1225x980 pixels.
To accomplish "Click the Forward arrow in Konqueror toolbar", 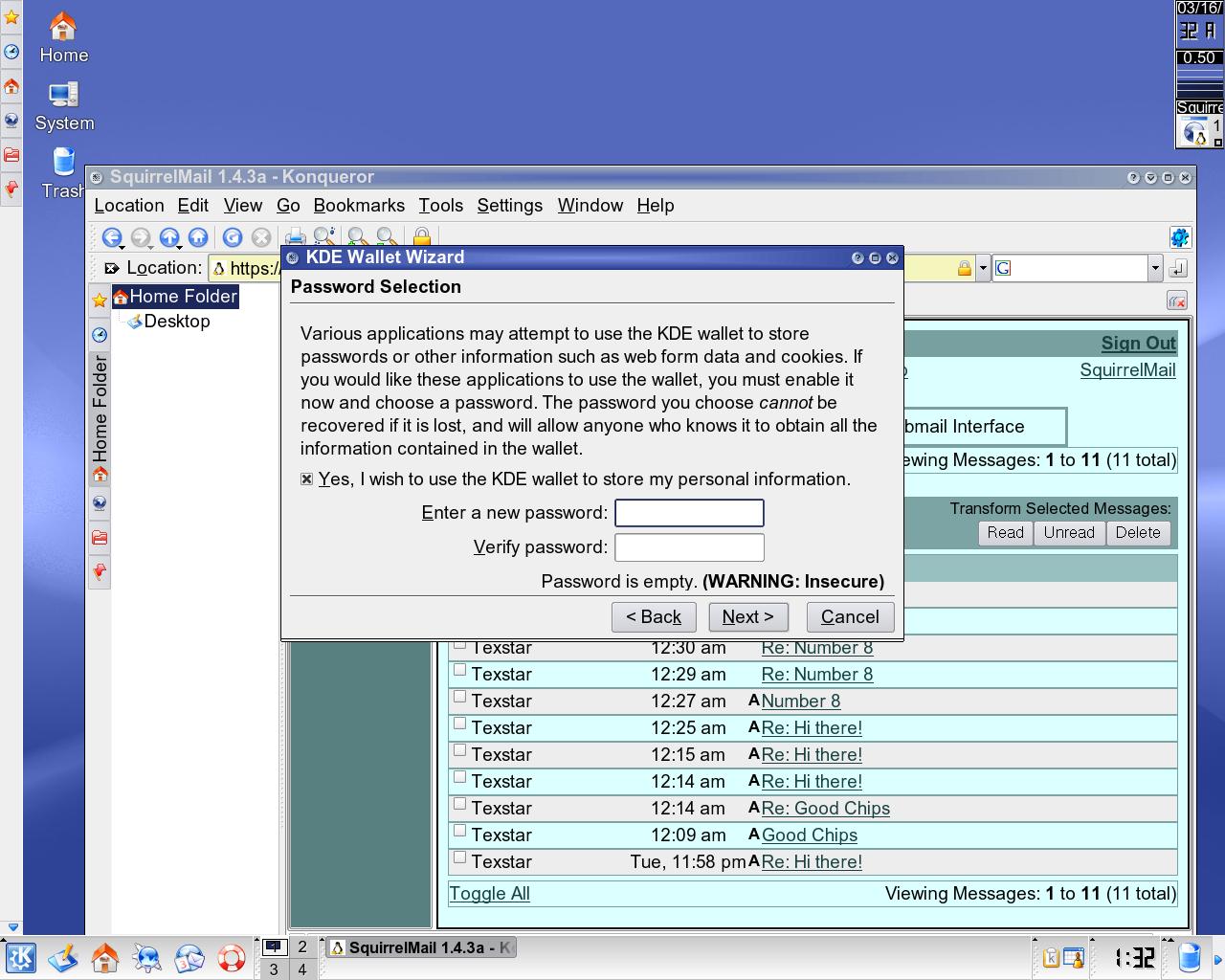I will point(141,237).
